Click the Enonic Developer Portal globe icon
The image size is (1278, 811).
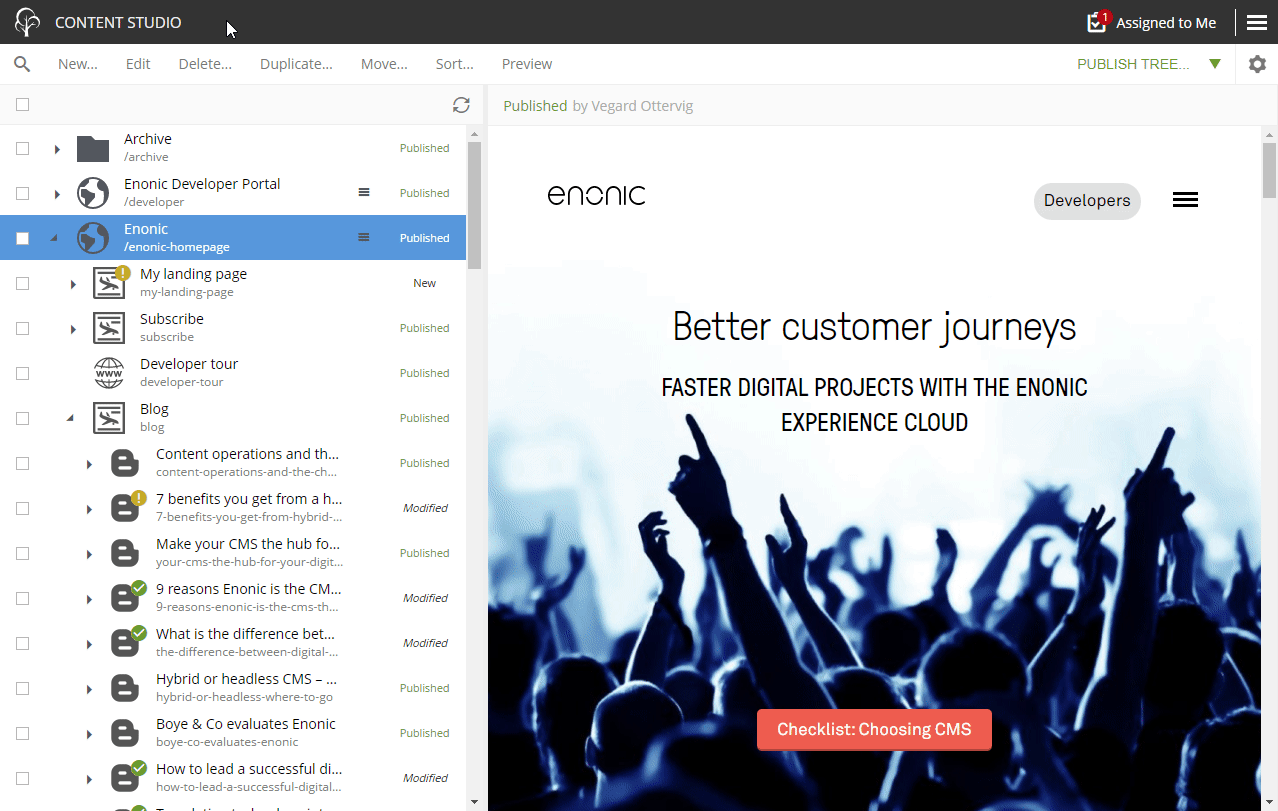click(93, 193)
